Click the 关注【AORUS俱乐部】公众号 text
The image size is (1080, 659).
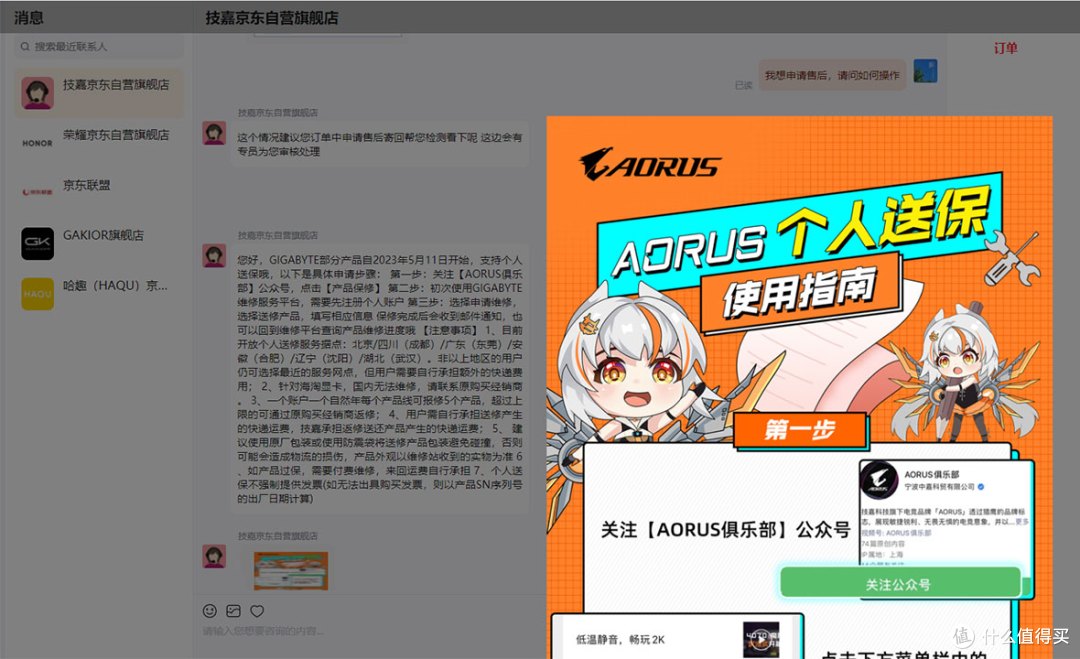click(x=725, y=530)
